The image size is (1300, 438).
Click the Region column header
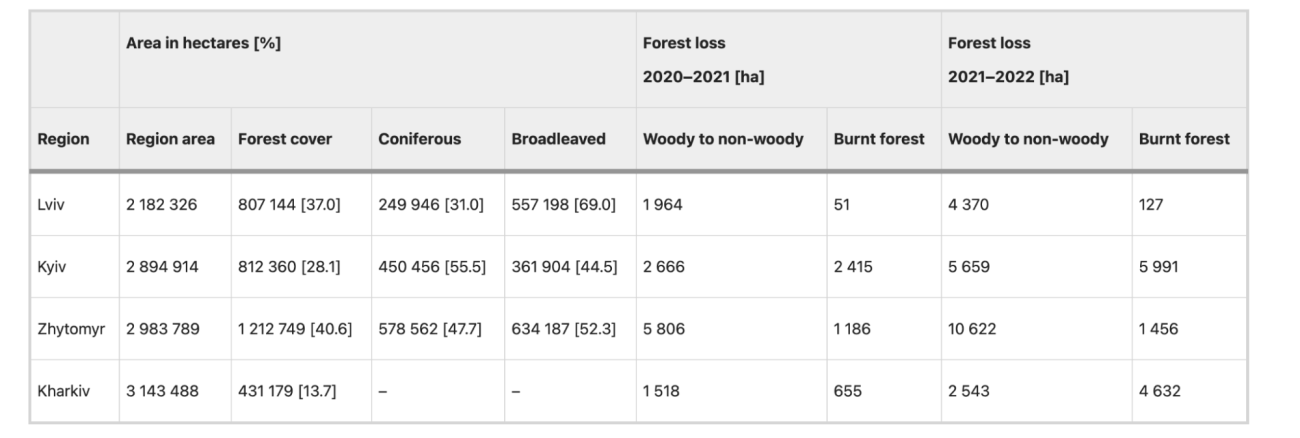(64, 140)
